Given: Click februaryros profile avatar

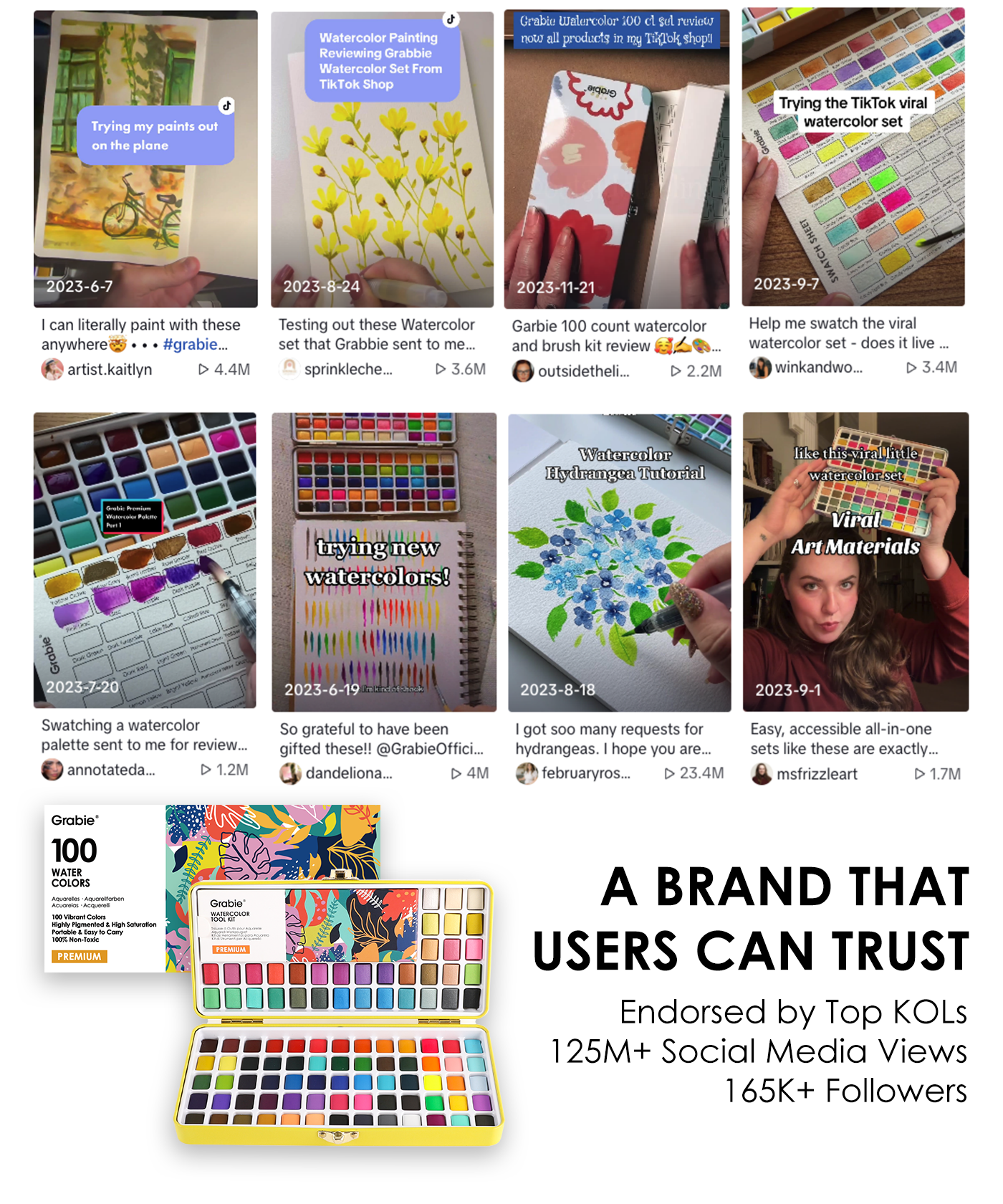Looking at the screenshot, I should (x=527, y=773).
